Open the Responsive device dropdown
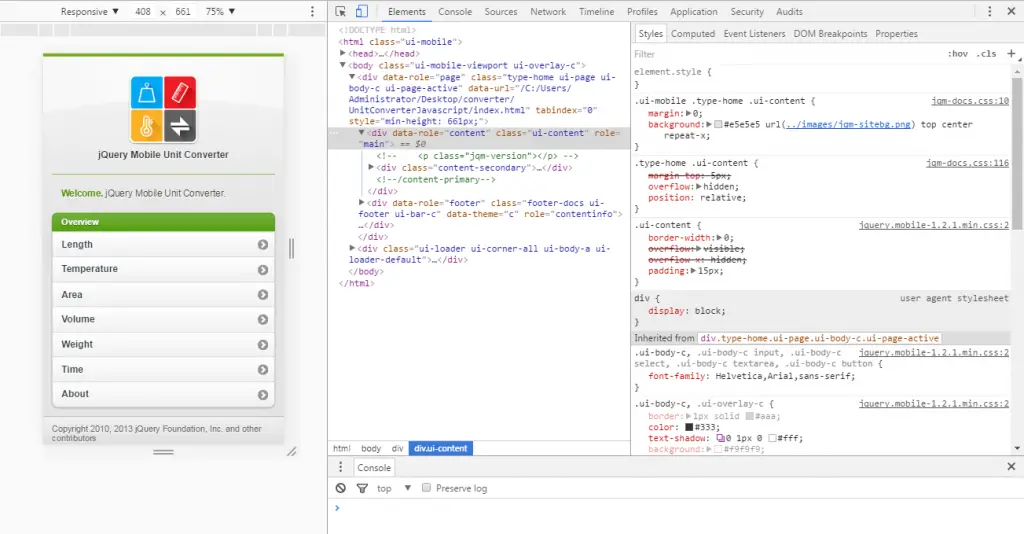The width and height of the screenshot is (1024, 534). point(89,12)
